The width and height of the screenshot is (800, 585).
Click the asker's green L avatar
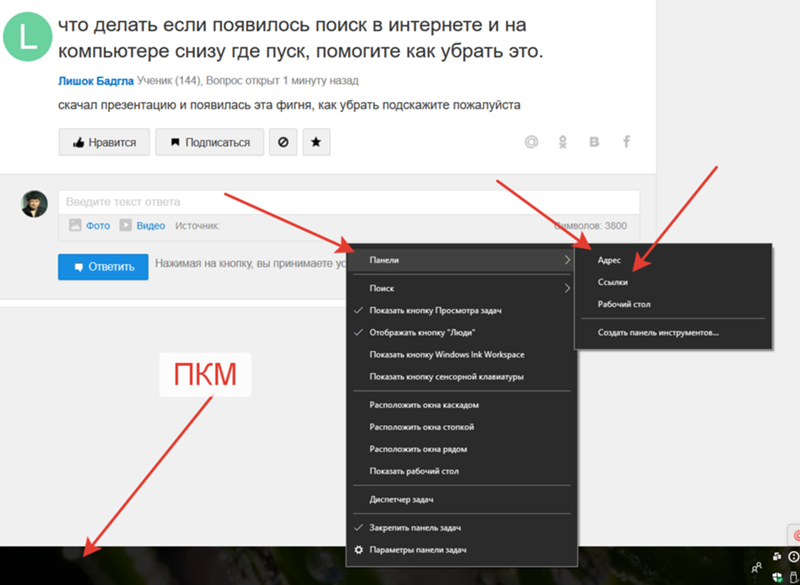[28, 37]
